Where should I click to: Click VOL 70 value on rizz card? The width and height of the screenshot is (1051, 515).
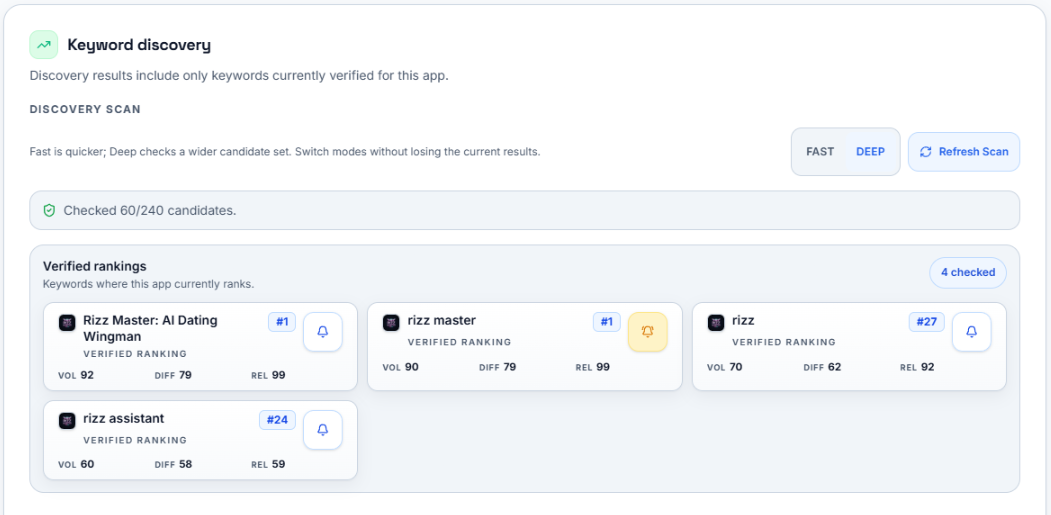click(725, 367)
